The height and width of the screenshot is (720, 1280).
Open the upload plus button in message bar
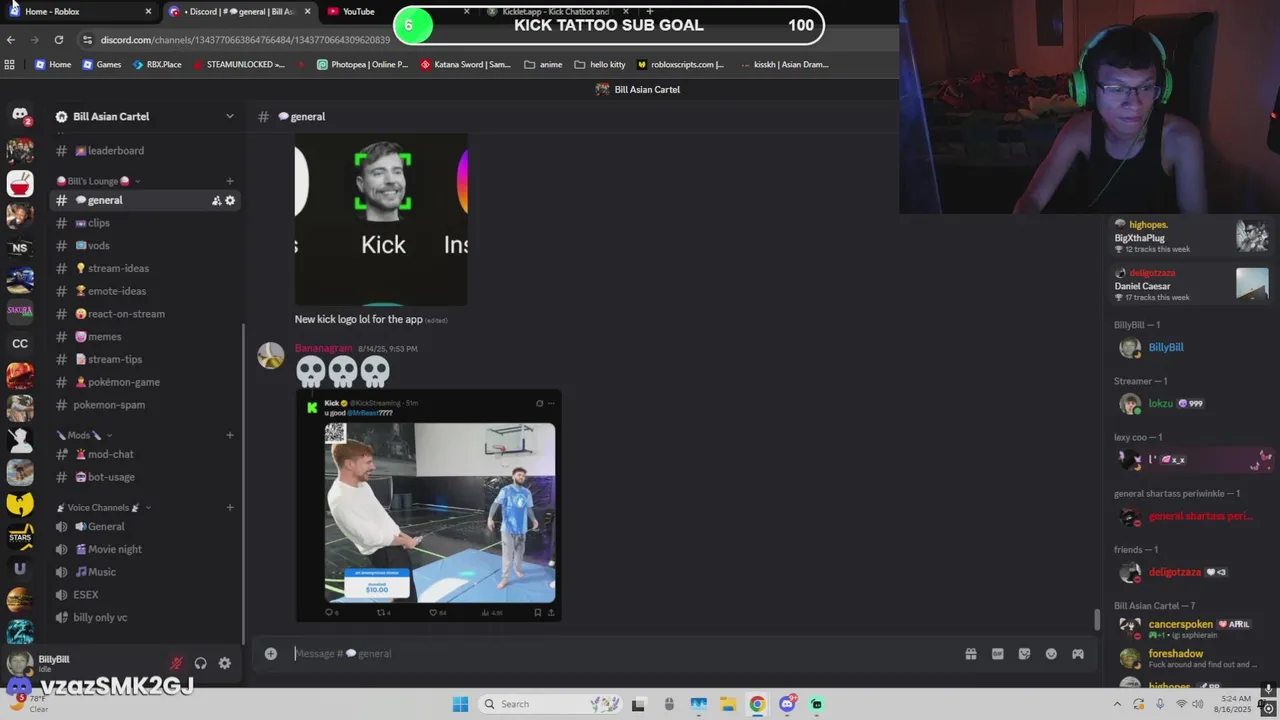[271, 653]
